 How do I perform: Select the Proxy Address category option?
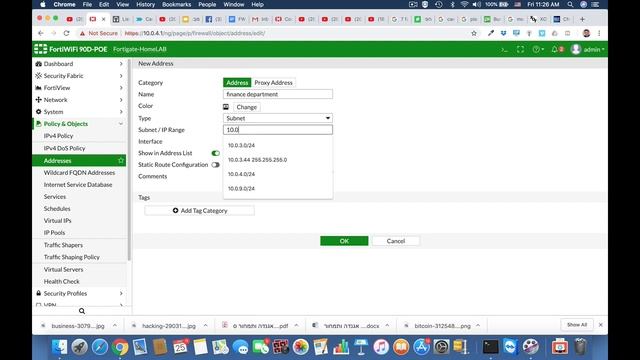273,82
